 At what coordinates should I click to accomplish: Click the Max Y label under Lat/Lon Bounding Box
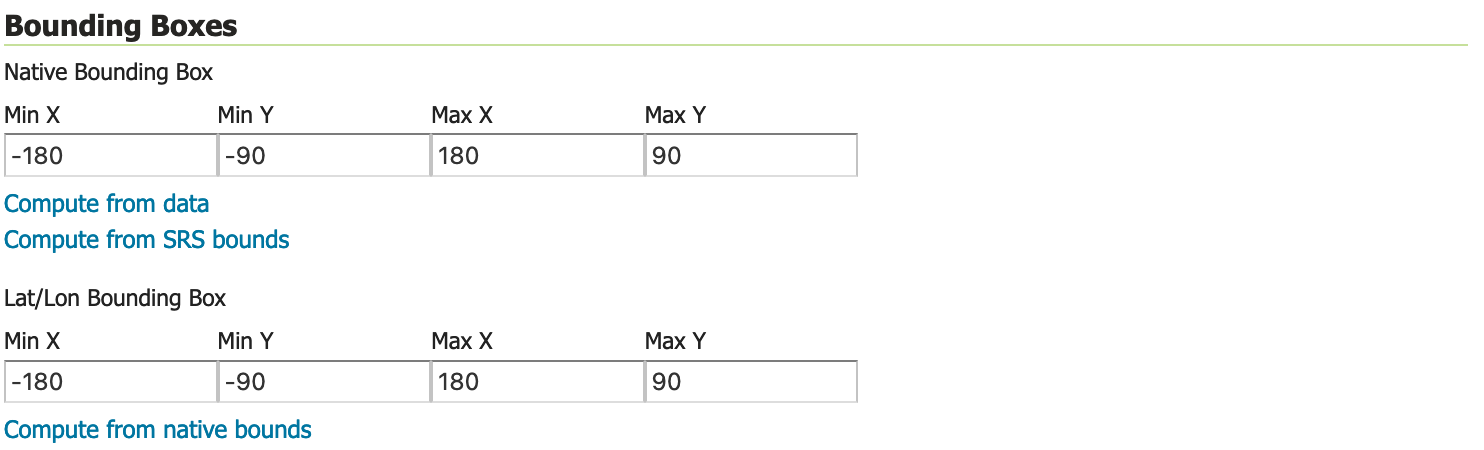pyautogui.click(x=675, y=341)
